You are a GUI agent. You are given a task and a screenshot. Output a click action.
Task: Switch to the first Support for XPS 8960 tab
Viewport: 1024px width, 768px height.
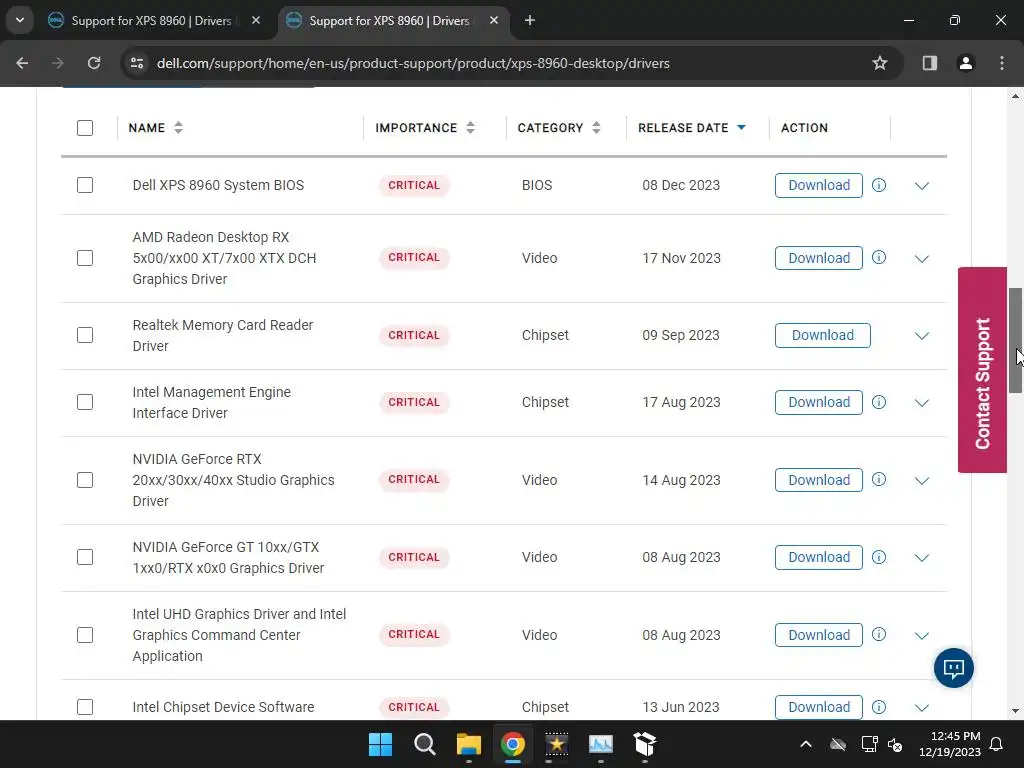(x=152, y=20)
